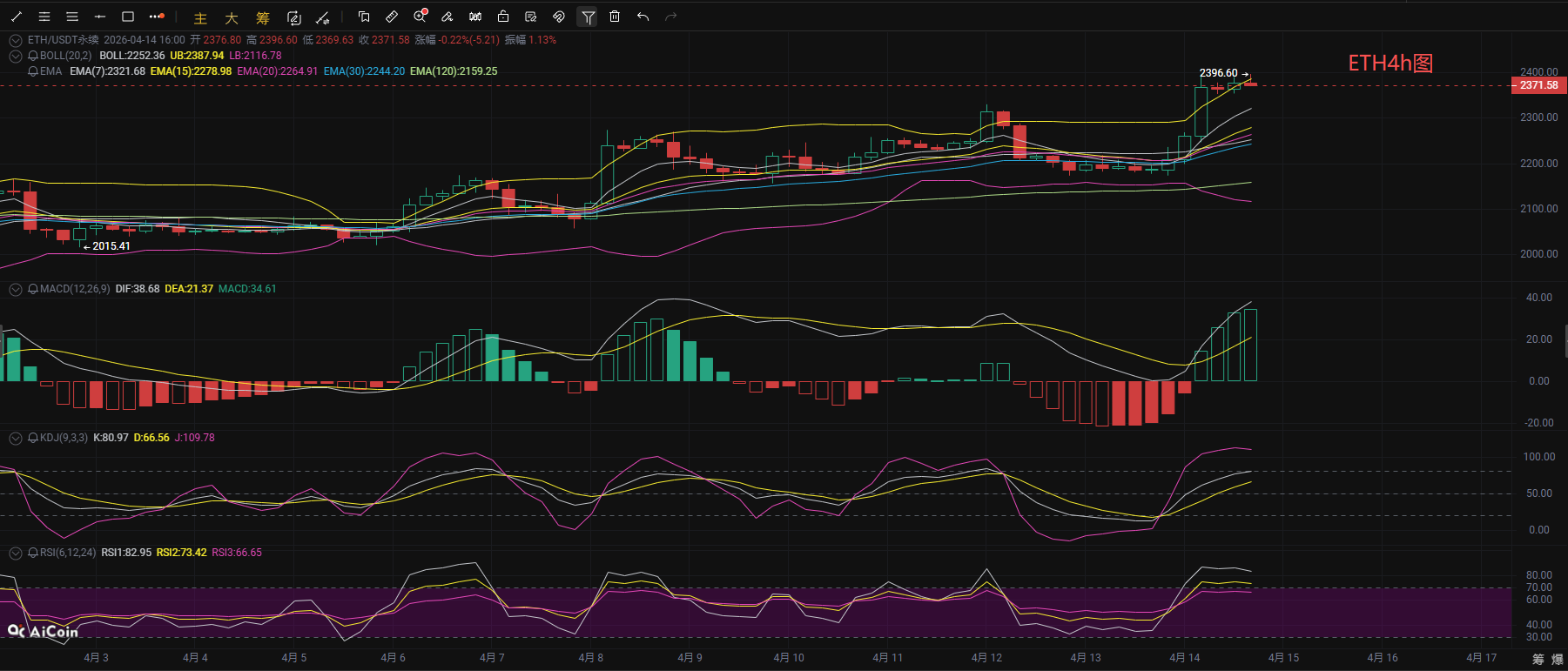Toggle the BOLL indicator alert bell
Screen dimensions: 1568x671
click(33, 56)
